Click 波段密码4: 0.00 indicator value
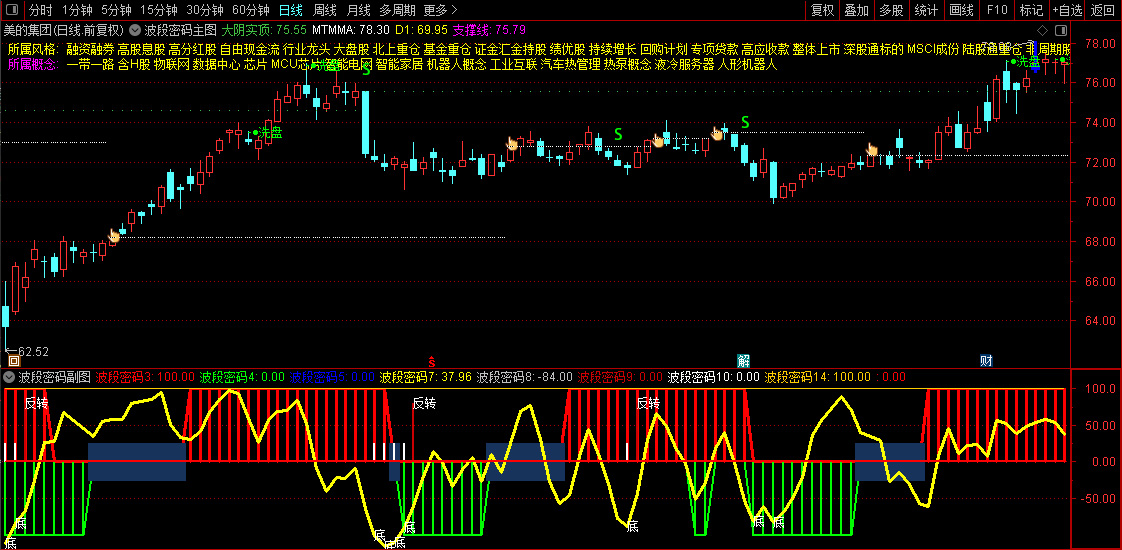 (243, 376)
